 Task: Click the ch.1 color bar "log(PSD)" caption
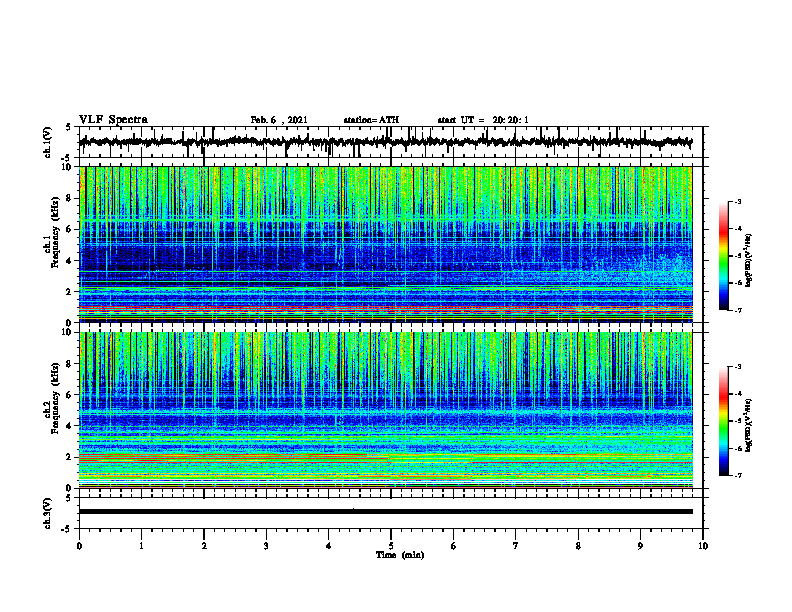(x=749, y=260)
